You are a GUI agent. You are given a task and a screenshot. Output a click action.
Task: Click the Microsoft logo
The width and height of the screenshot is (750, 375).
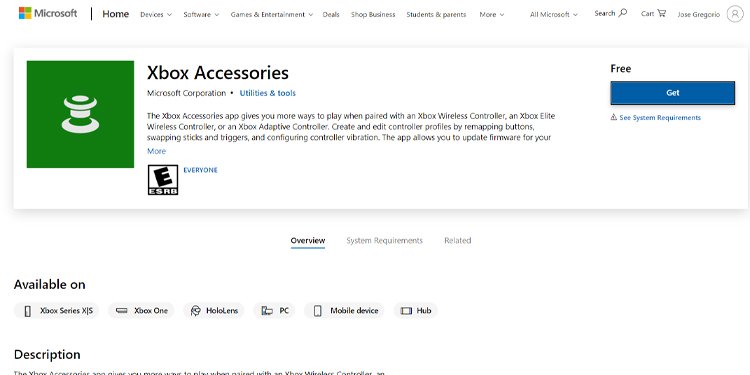(48, 13)
